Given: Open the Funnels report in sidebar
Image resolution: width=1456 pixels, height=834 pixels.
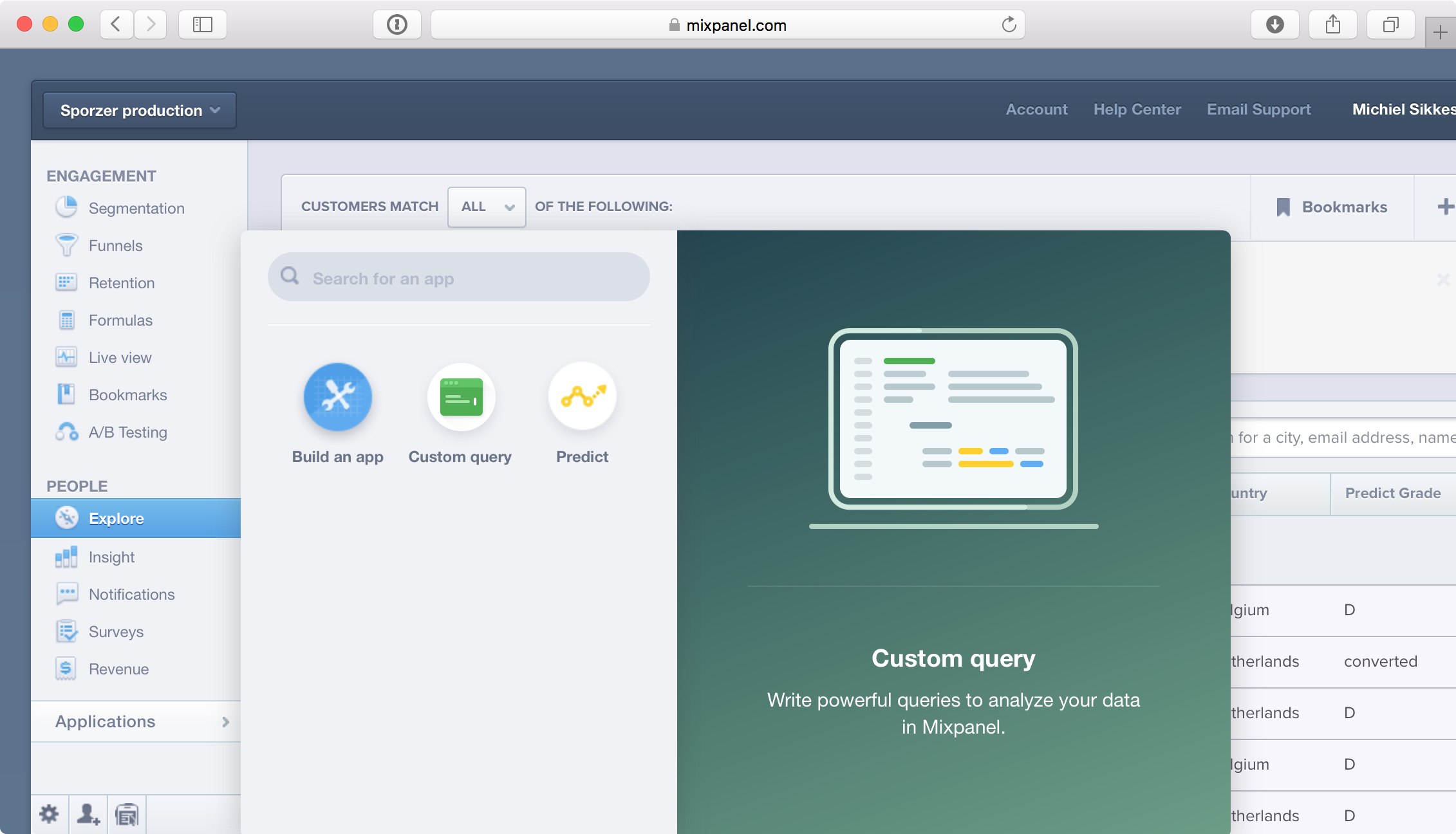Looking at the screenshot, I should click(x=115, y=246).
